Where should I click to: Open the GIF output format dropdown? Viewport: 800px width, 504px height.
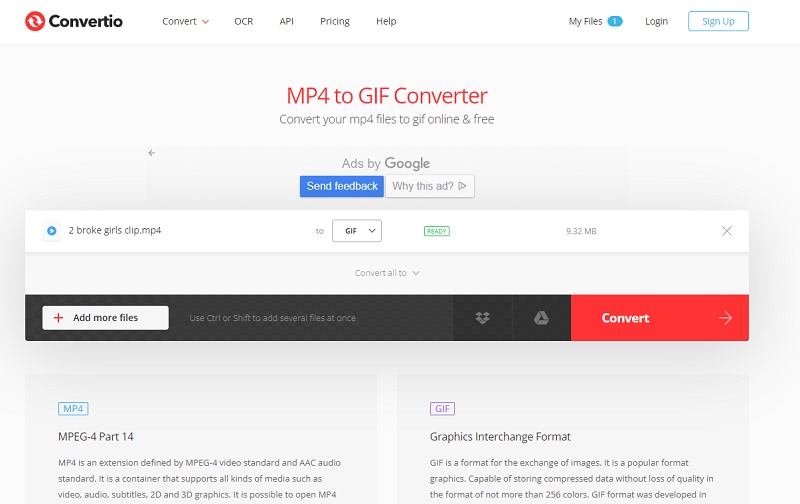point(357,231)
